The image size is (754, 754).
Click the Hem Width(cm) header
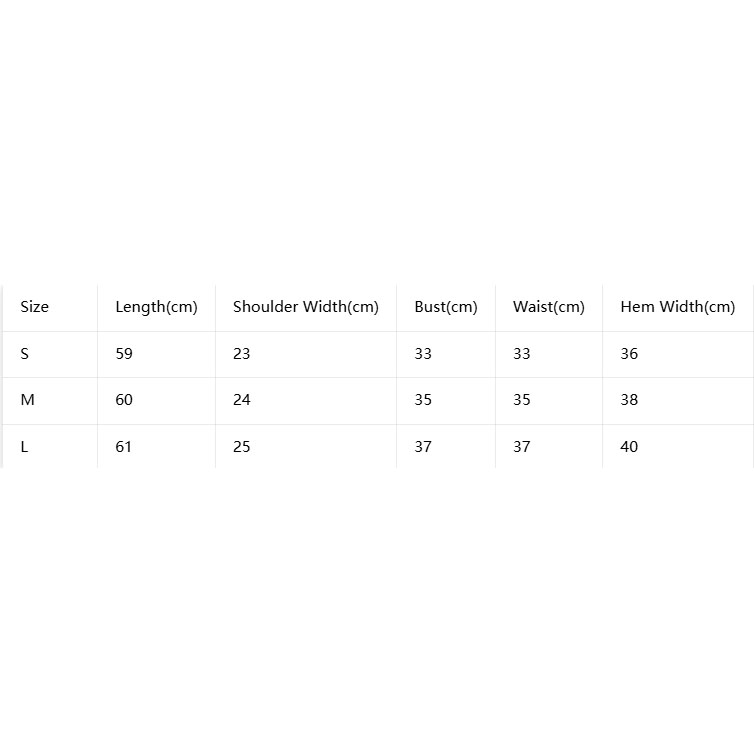pyautogui.click(x=678, y=307)
